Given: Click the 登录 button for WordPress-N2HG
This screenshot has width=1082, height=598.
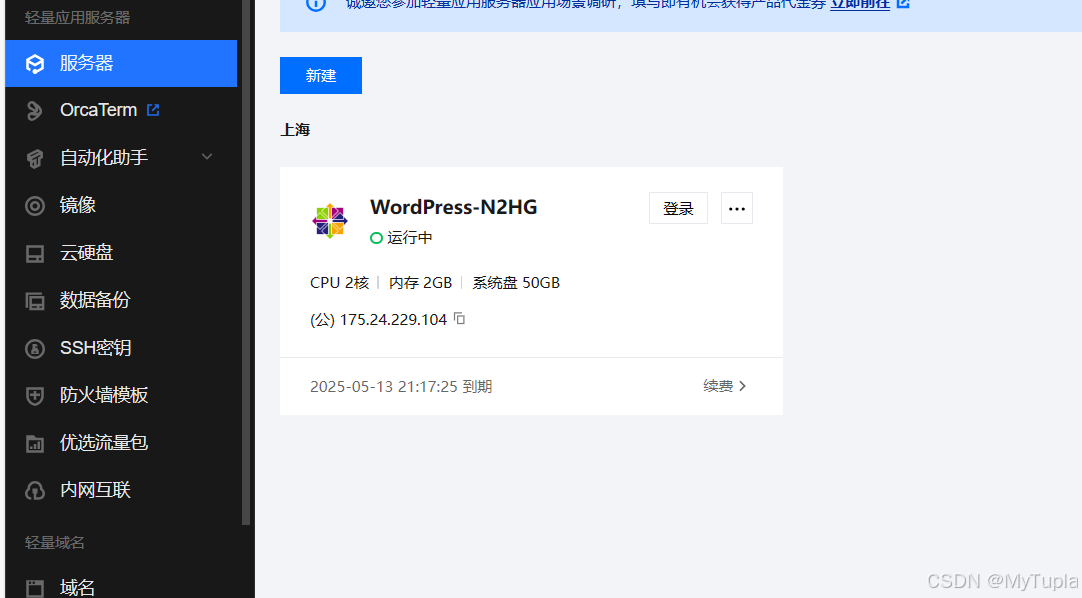Looking at the screenshot, I should click(678, 208).
